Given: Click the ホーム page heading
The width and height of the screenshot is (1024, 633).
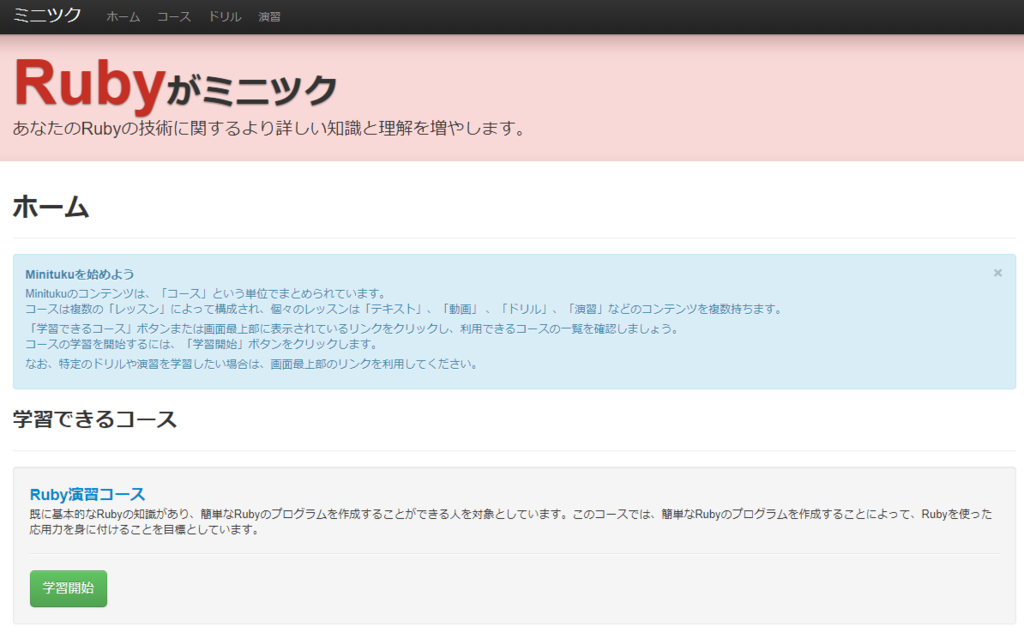Looking at the screenshot, I should 51,207.
